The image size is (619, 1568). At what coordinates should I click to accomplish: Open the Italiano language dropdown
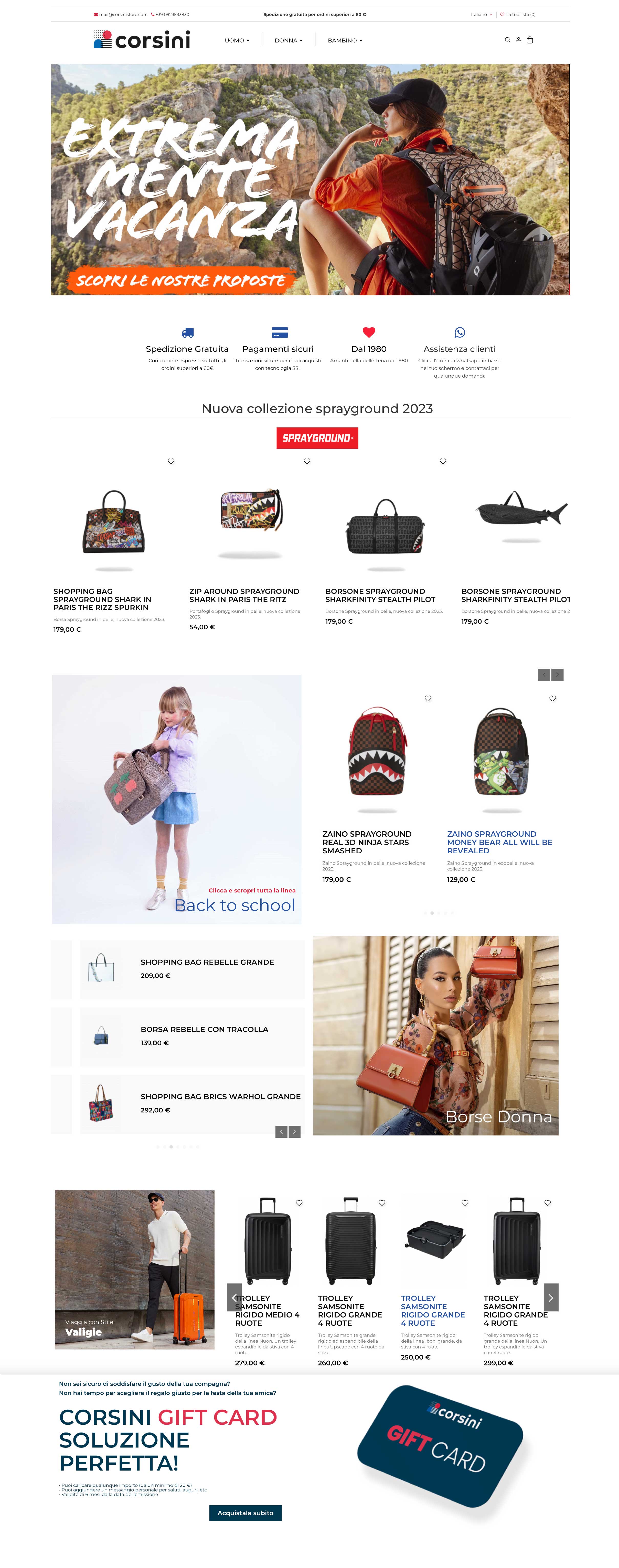pyautogui.click(x=481, y=15)
